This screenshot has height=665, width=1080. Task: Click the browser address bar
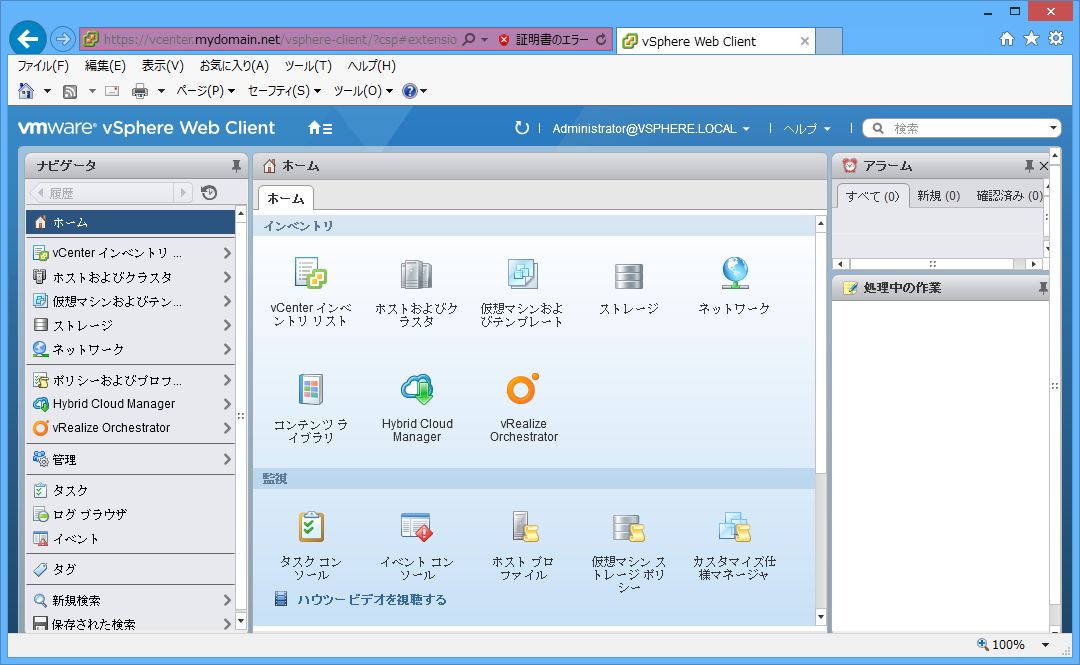(x=280, y=39)
